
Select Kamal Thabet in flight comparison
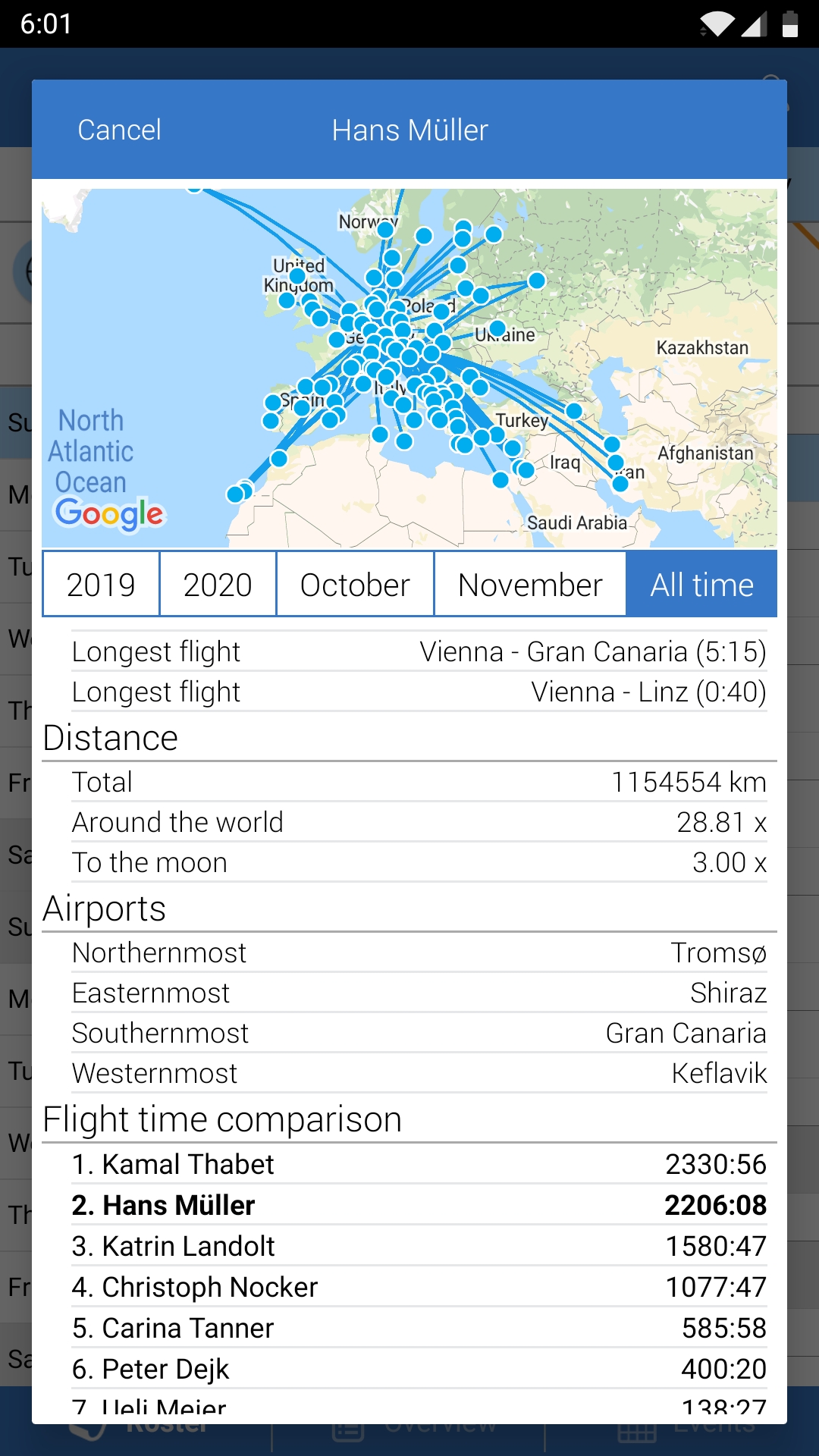[x=419, y=1164]
